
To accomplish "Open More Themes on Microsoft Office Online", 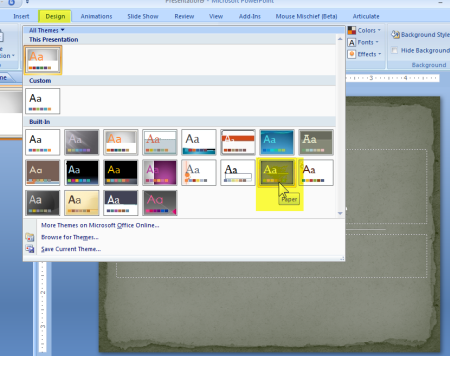I will (100, 225).
